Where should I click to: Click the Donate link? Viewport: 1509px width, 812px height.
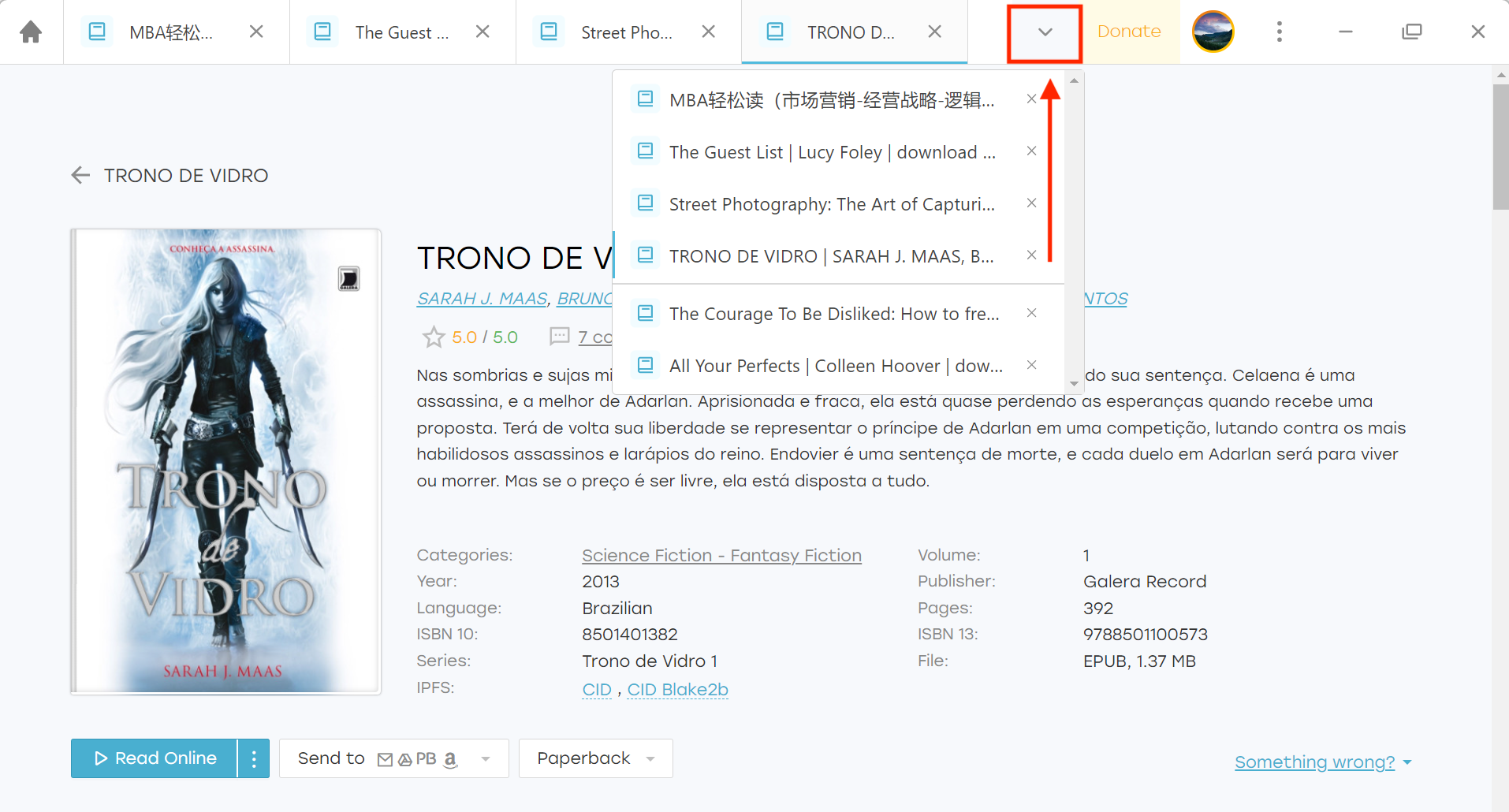click(1129, 32)
